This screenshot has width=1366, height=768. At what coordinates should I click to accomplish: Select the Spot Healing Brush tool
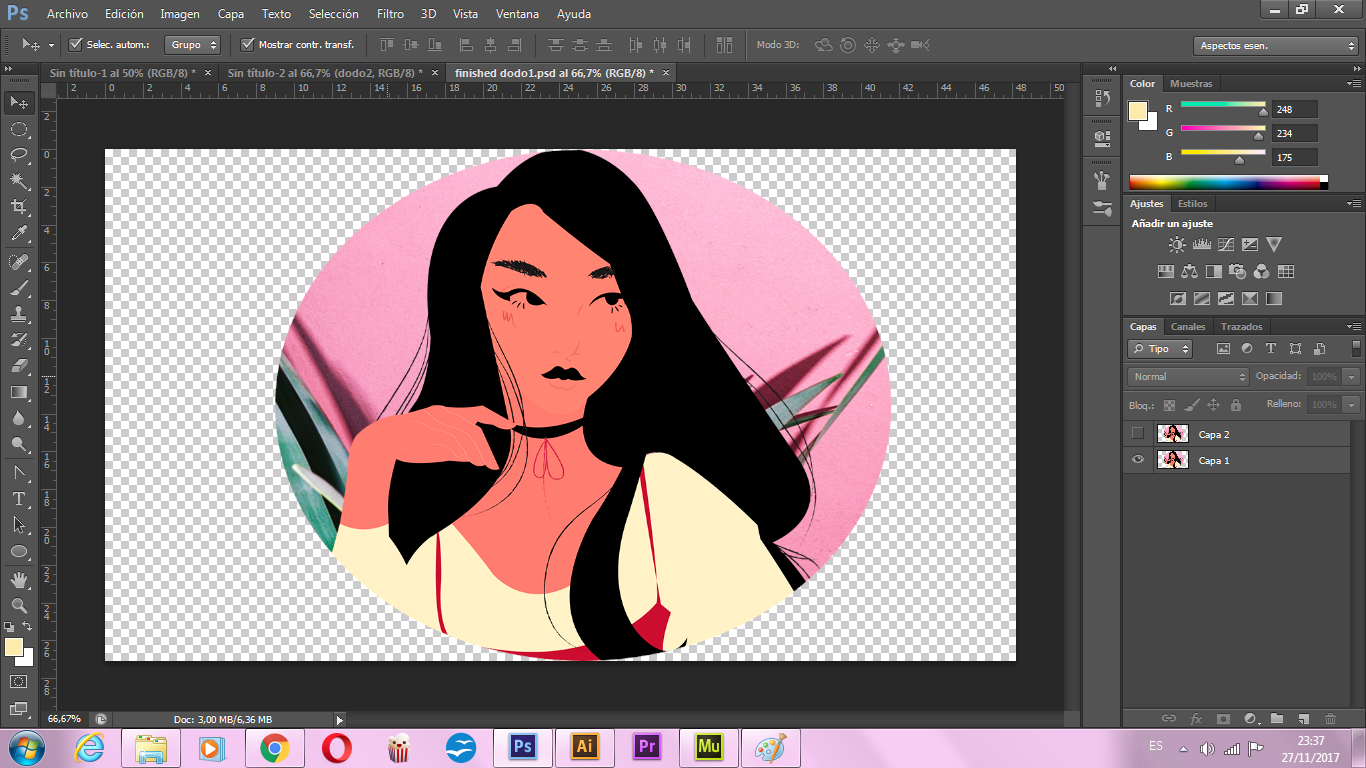(19, 262)
